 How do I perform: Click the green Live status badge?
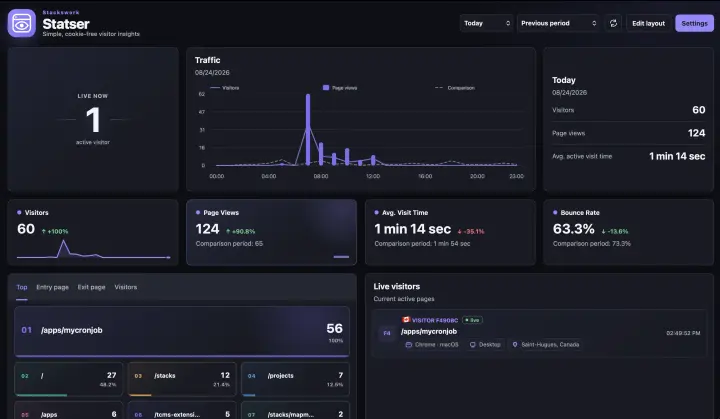click(x=472, y=320)
